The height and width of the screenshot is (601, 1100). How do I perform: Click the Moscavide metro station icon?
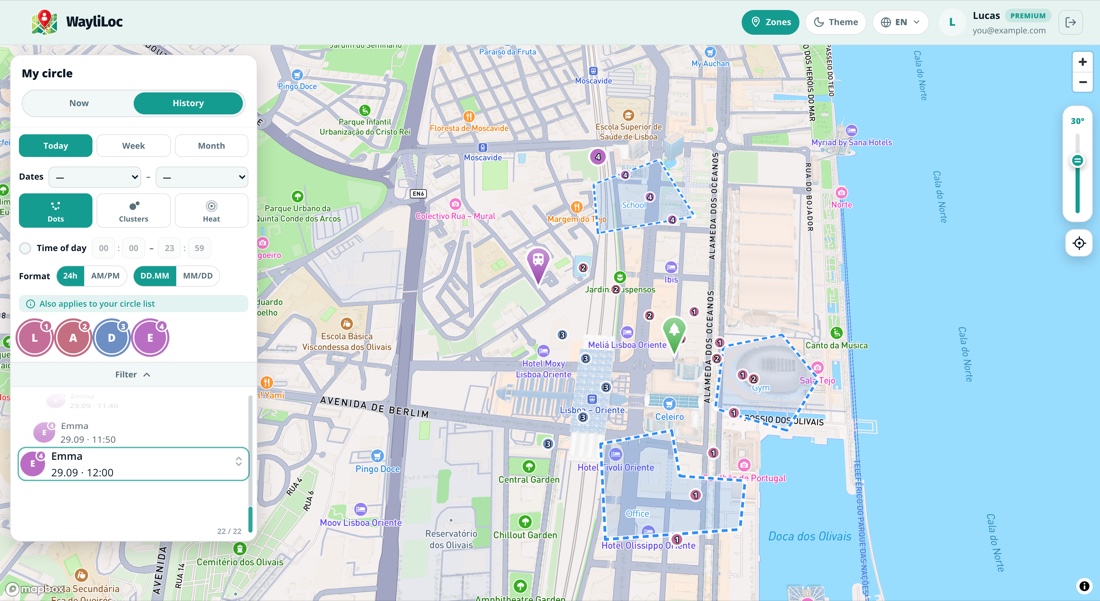pyautogui.click(x=482, y=147)
